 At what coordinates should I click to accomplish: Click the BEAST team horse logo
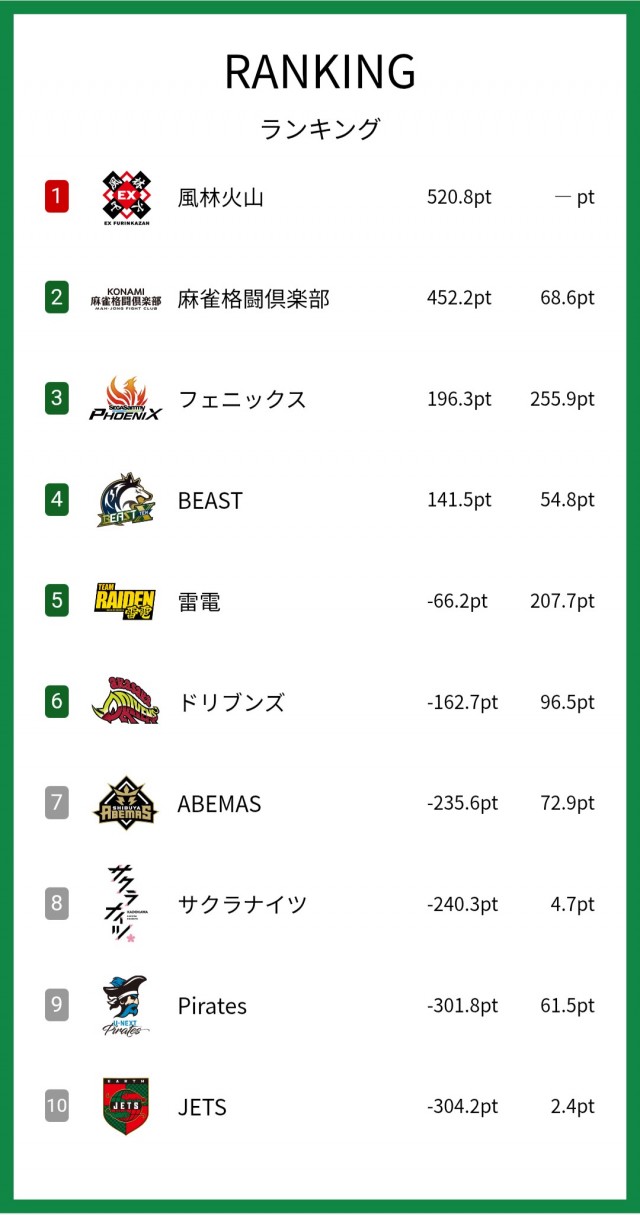126,500
